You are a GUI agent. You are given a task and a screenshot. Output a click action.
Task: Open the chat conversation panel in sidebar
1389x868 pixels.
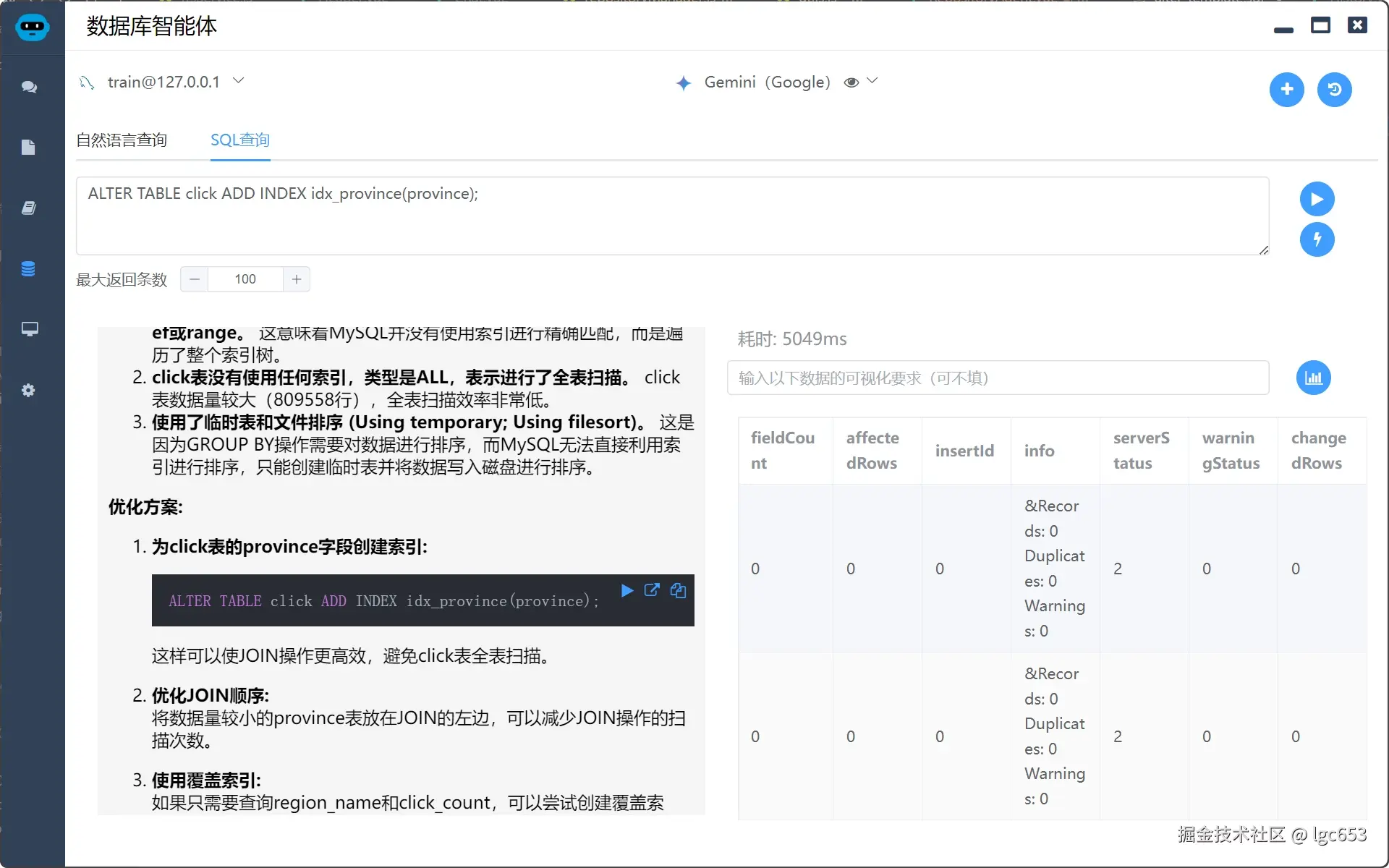click(x=30, y=88)
